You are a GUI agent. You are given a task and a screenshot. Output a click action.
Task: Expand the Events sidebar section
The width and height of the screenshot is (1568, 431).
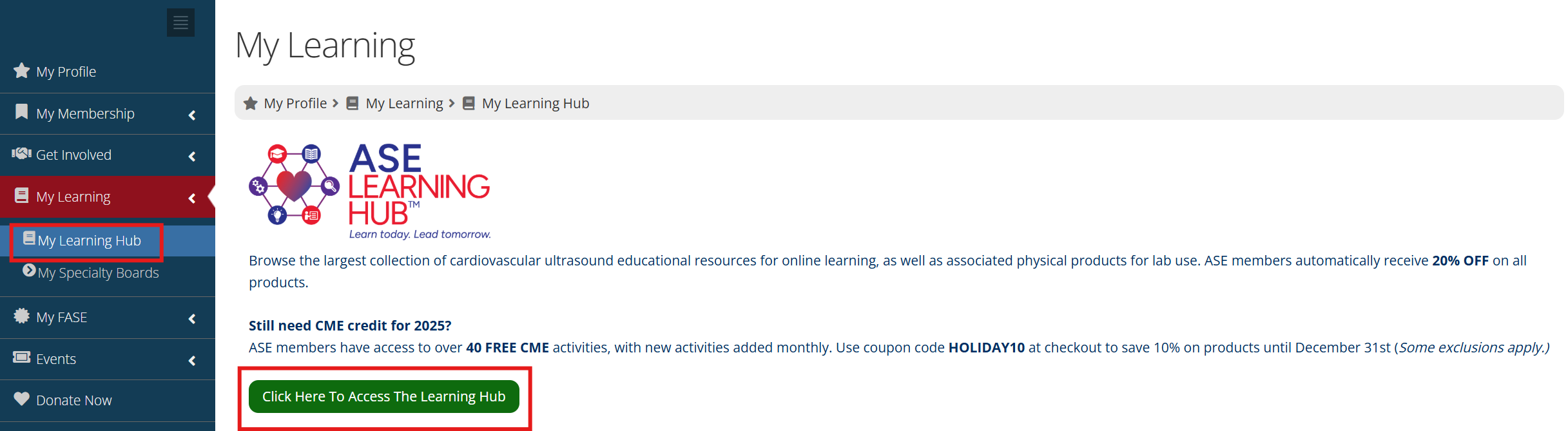(191, 359)
